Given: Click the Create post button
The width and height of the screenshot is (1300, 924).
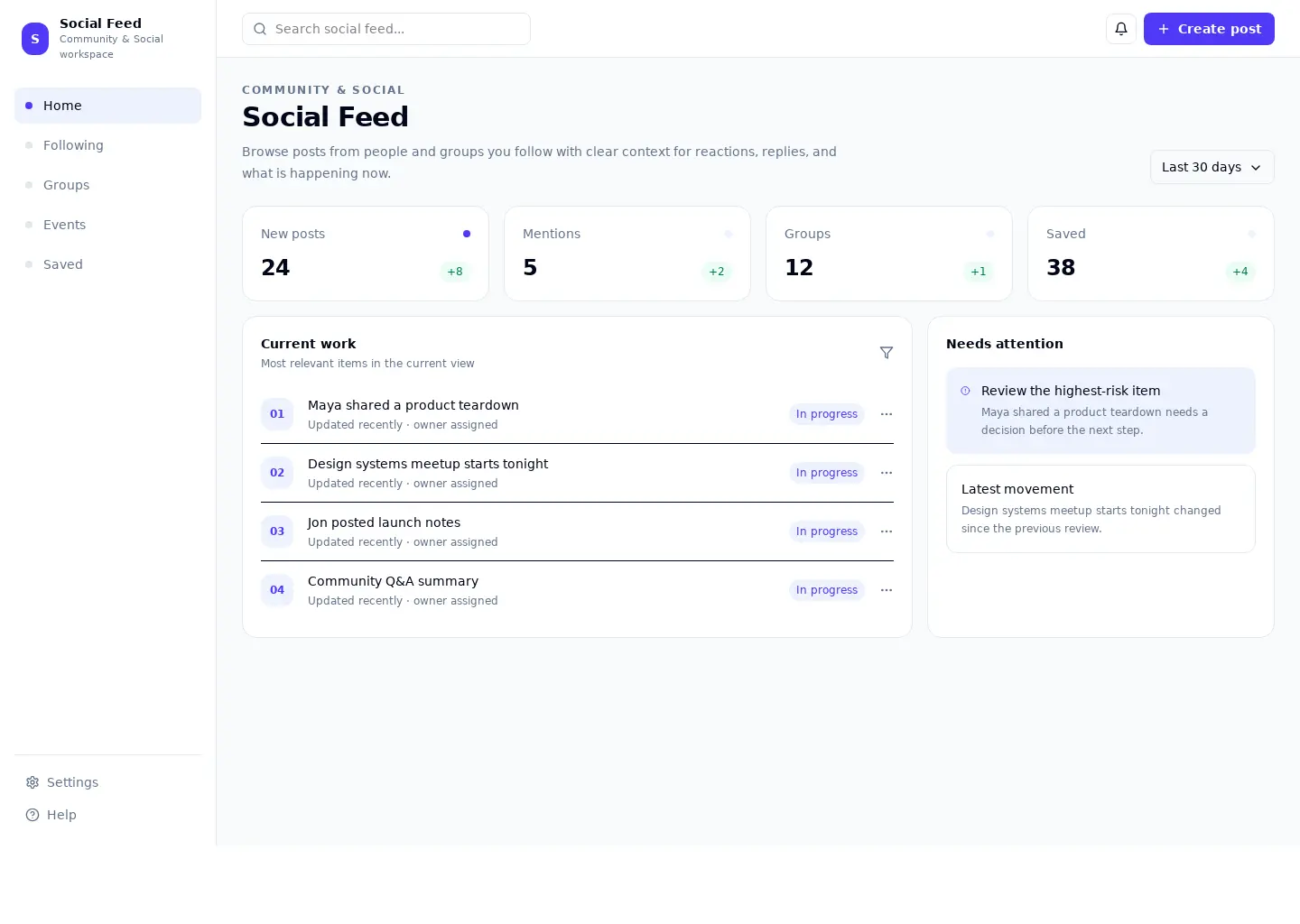Looking at the screenshot, I should pos(1209,29).
